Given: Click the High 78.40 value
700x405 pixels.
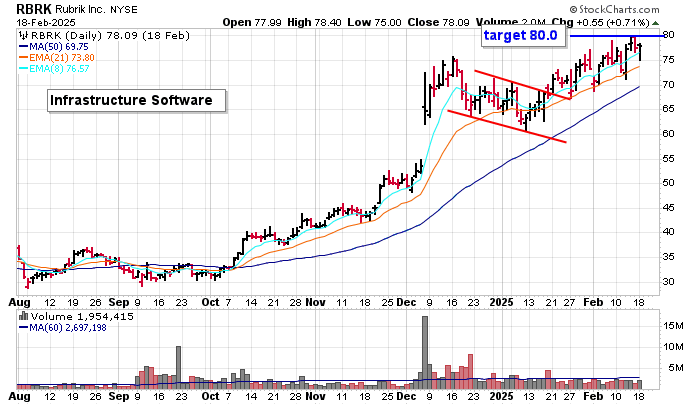Looking at the screenshot, I should coord(315,22).
